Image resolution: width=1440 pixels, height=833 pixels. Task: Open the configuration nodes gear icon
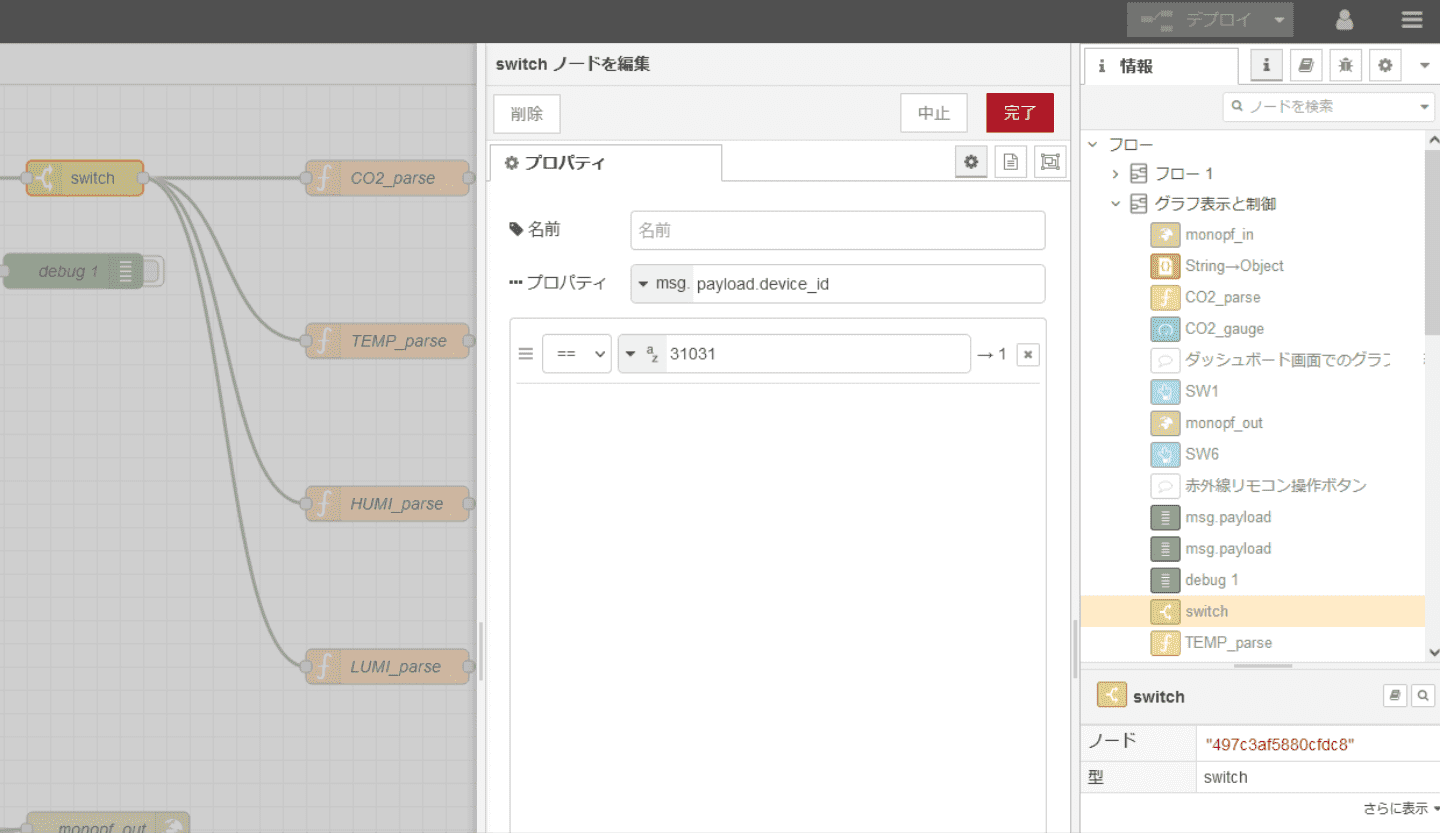pyautogui.click(x=1385, y=66)
